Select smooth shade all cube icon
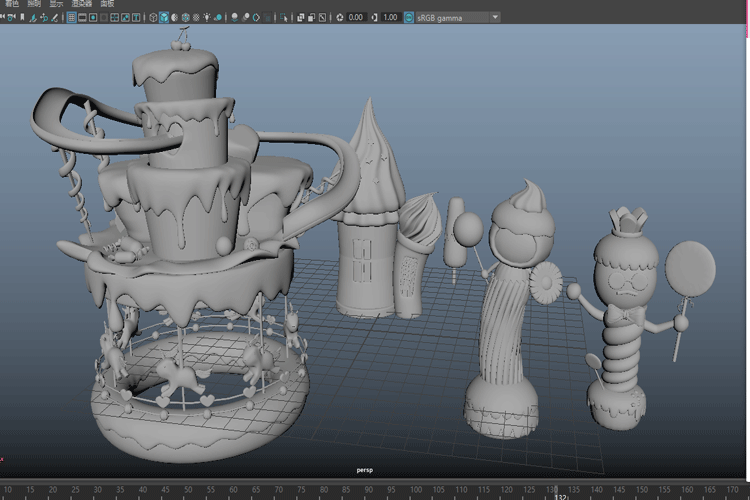Screen dimensions: 750x500 point(164,17)
